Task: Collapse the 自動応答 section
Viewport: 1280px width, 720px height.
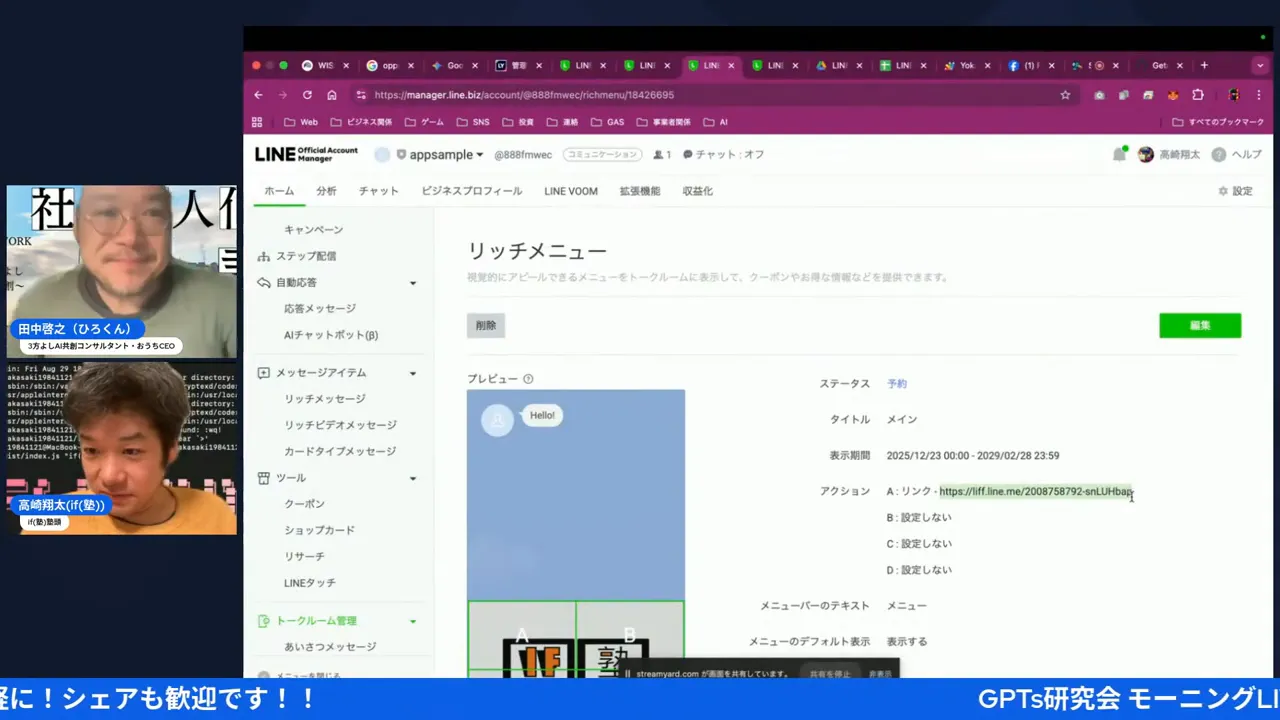Action: (412, 282)
